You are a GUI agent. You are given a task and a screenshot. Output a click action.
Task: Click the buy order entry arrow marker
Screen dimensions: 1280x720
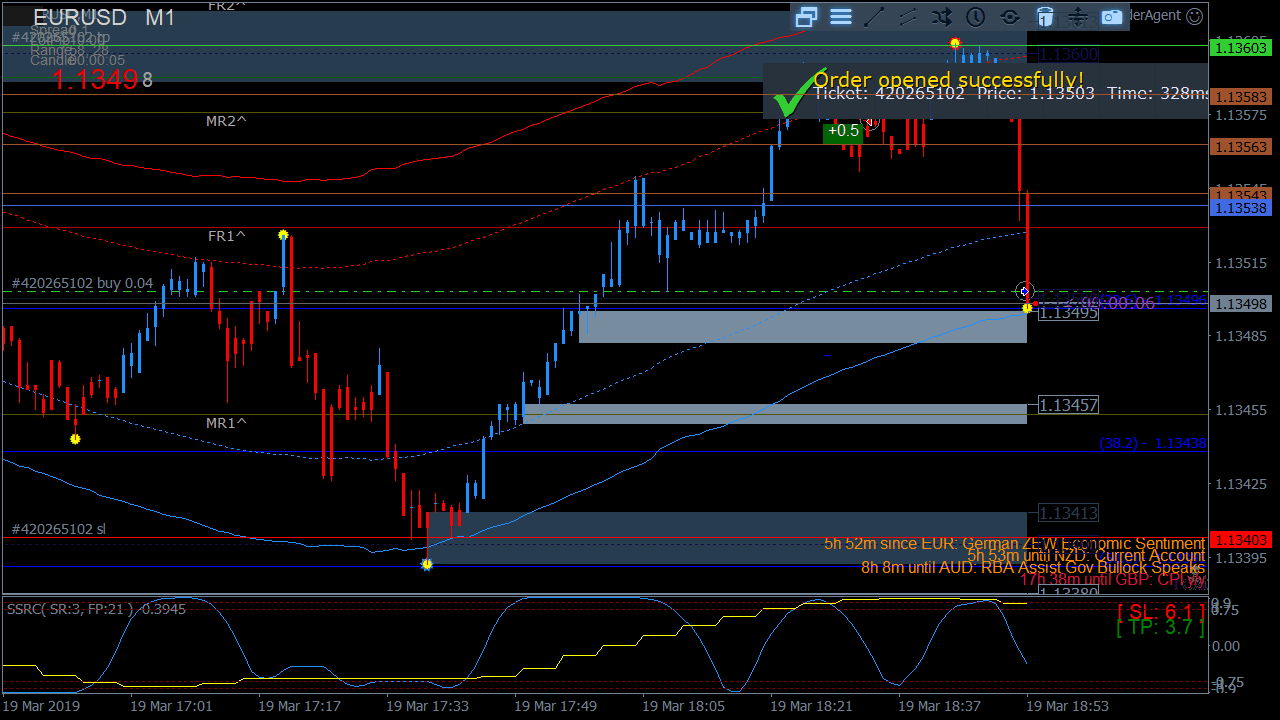1025,291
